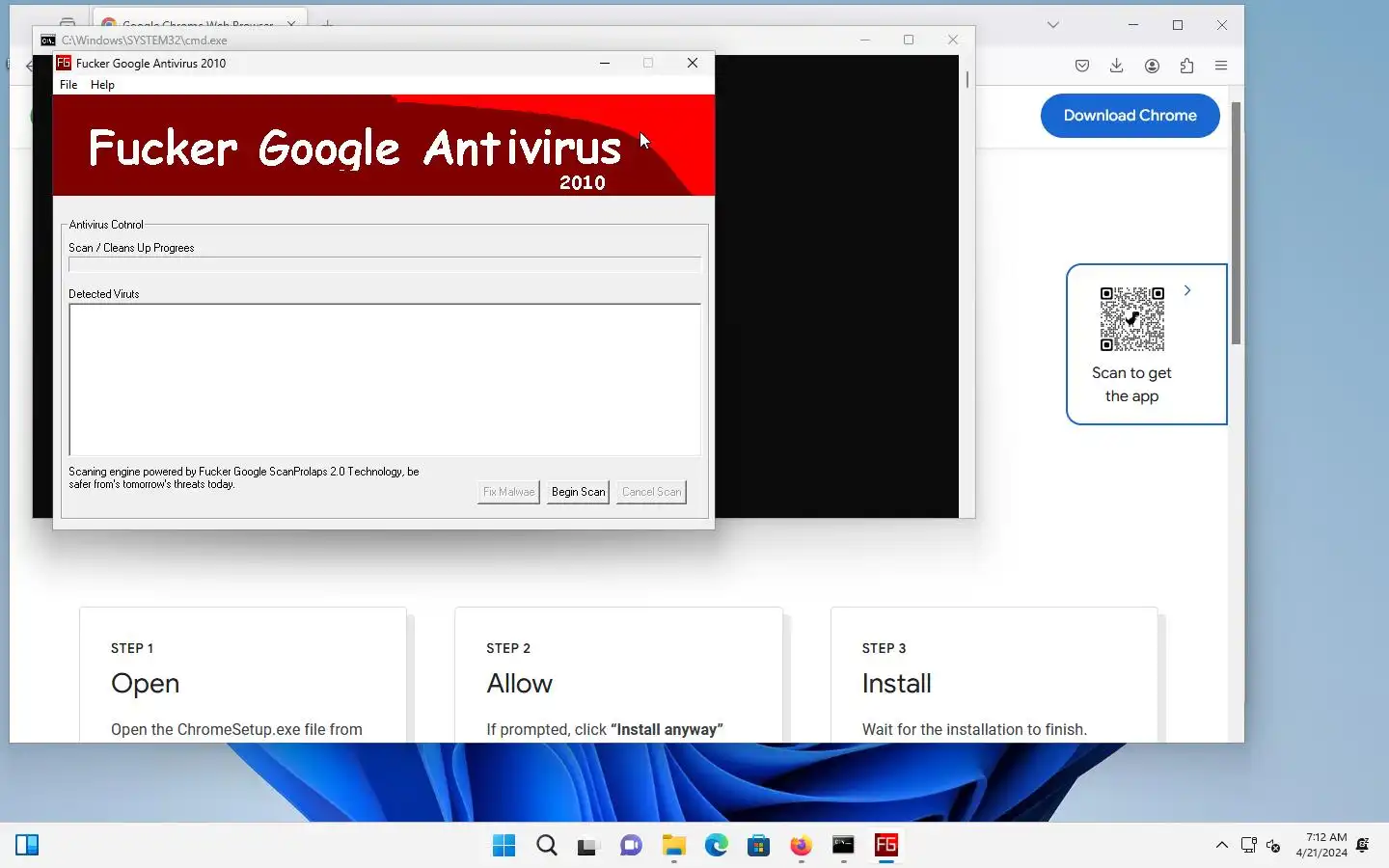Close the Fucker Google Antivirus window
The image size is (1389, 868).
[x=692, y=63]
